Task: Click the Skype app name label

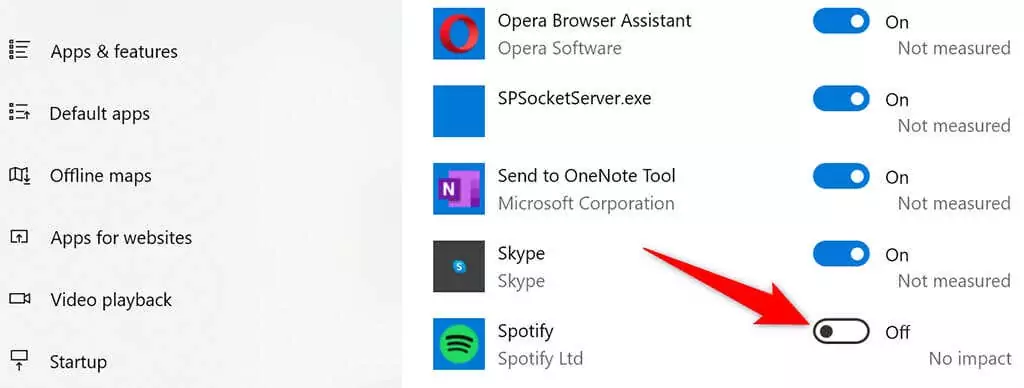Action: click(521, 253)
